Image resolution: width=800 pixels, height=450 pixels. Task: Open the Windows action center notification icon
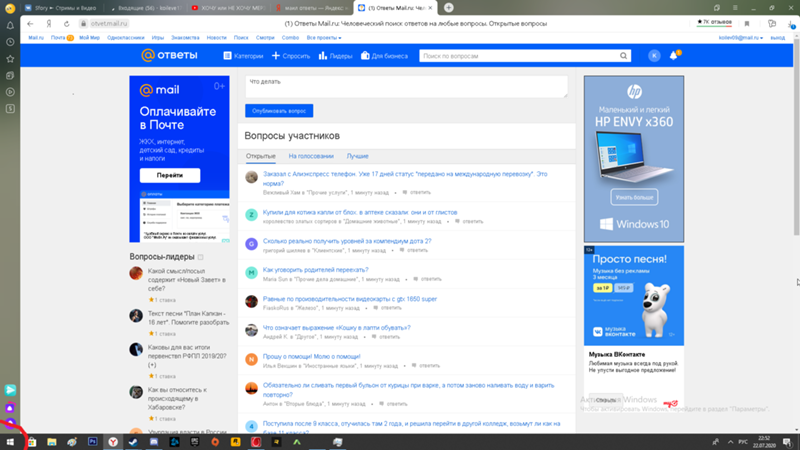tap(787, 442)
